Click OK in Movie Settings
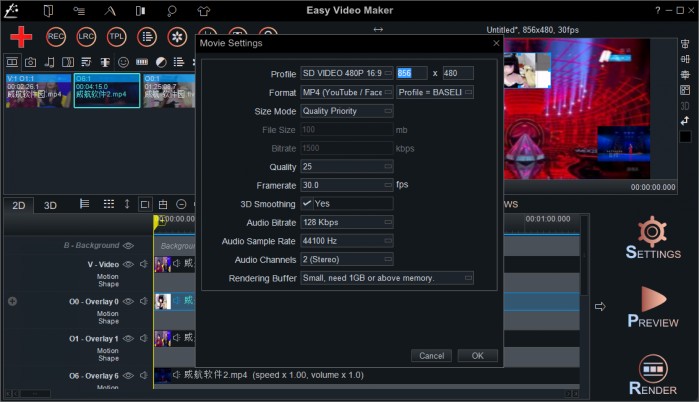699x402 pixels. point(477,356)
